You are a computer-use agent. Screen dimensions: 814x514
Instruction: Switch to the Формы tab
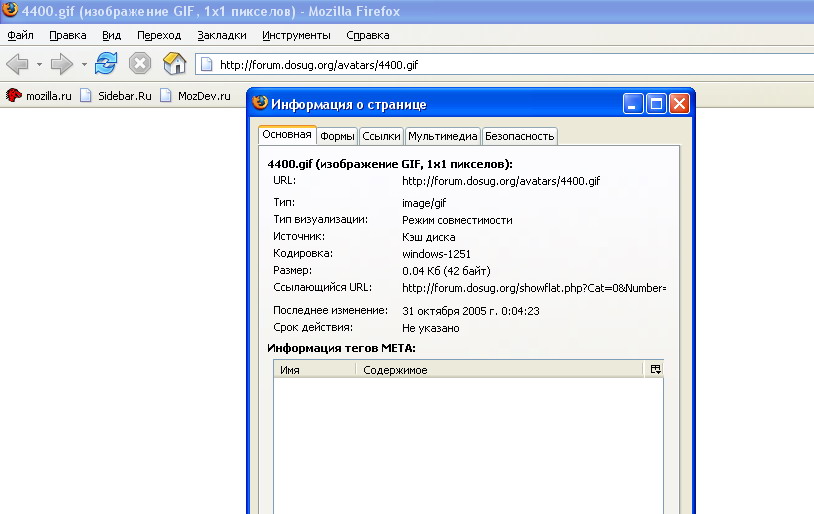337,136
